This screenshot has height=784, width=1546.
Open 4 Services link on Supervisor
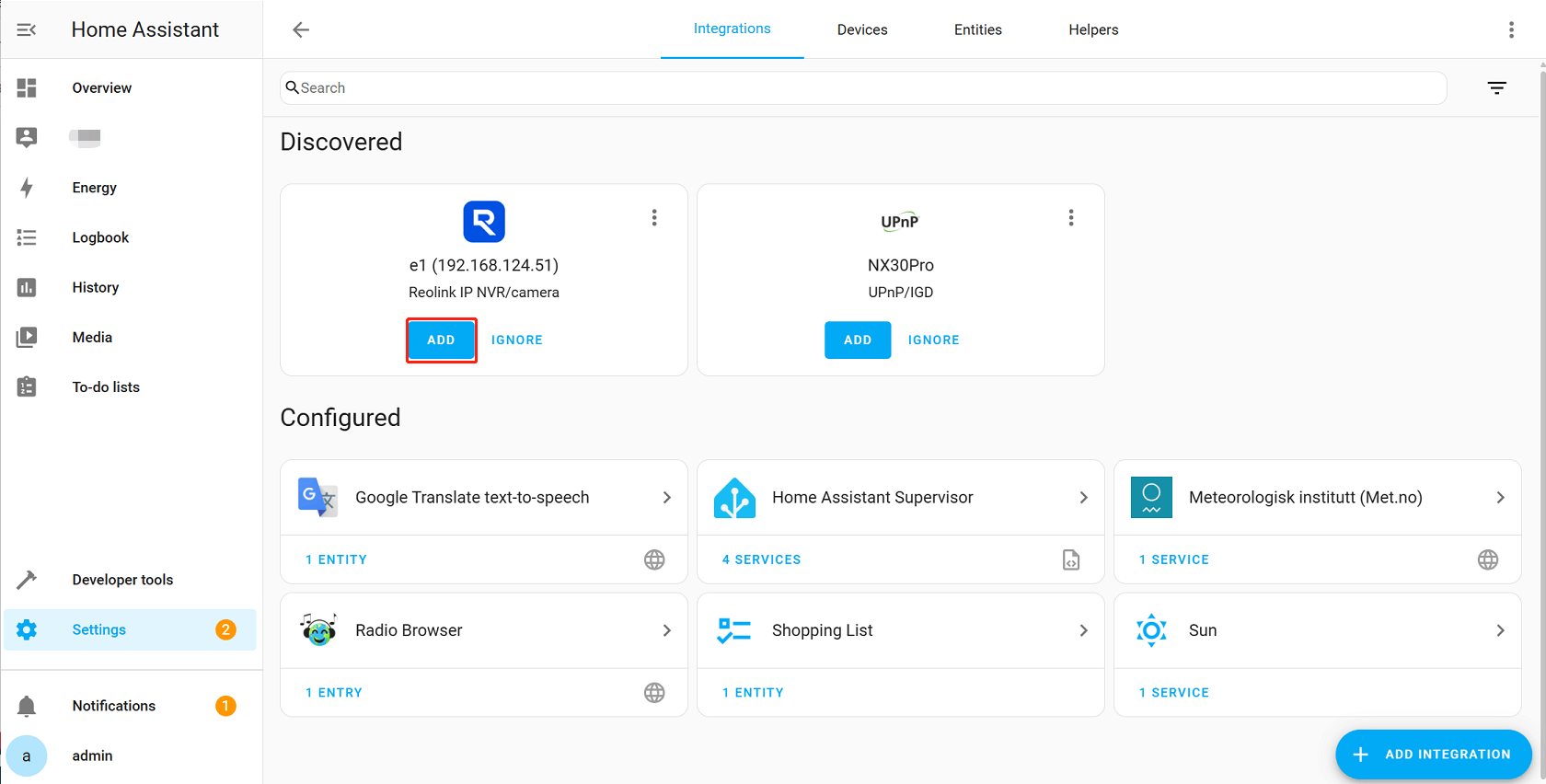[x=762, y=559]
